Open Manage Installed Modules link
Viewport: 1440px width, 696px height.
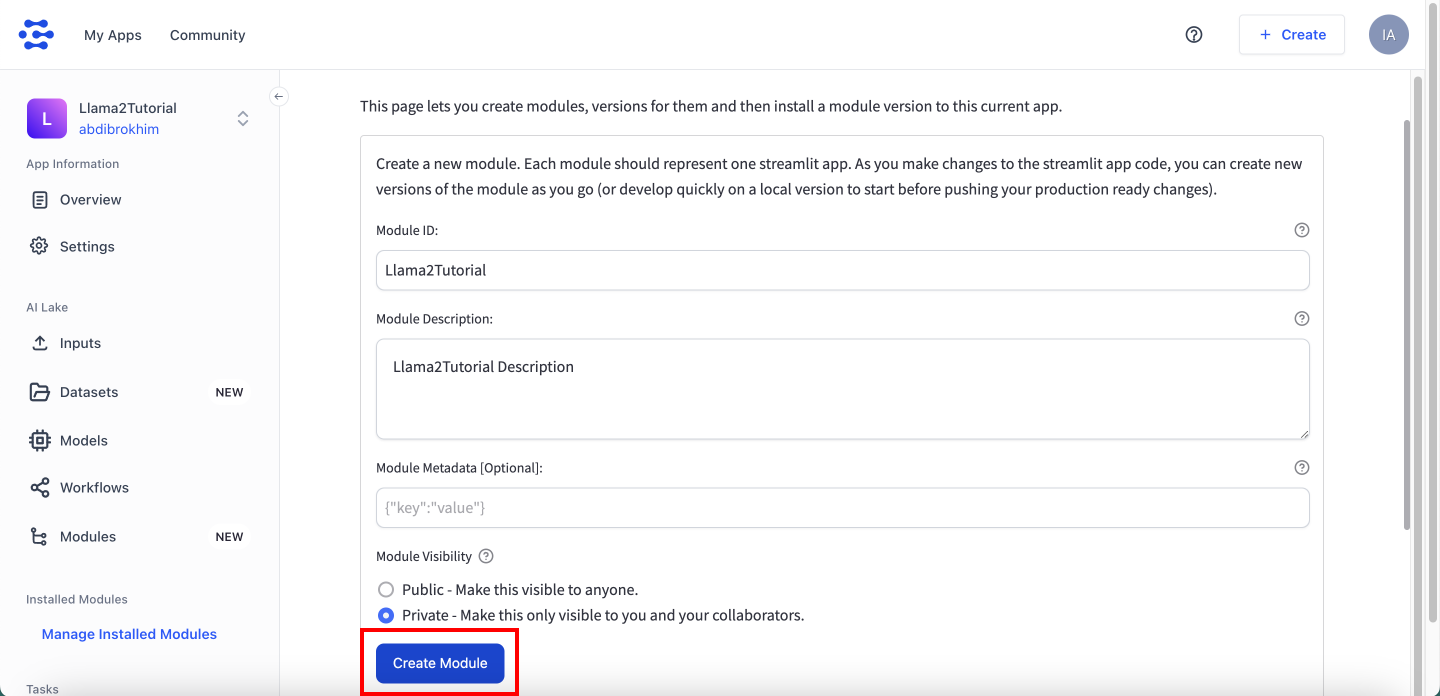tap(129, 634)
